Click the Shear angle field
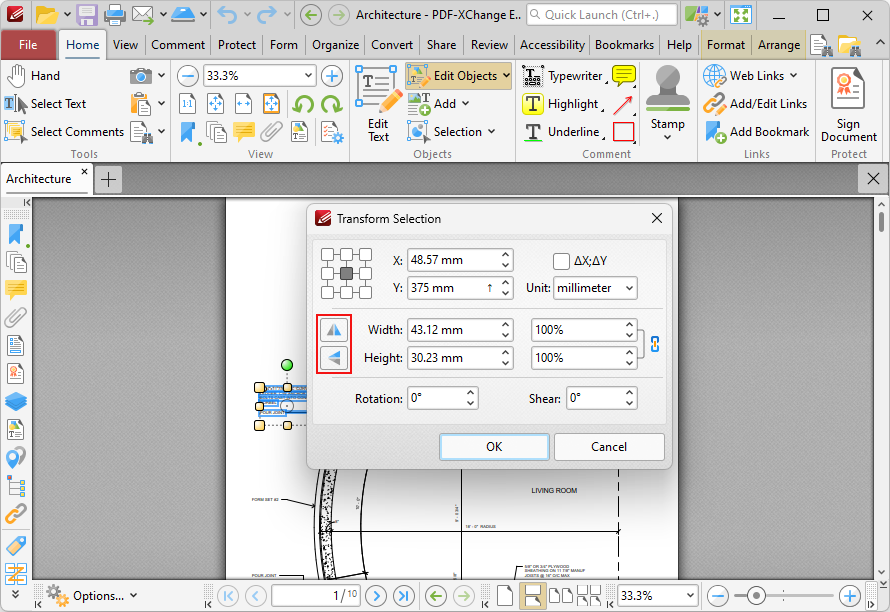This screenshot has width=890, height=612. coord(595,398)
